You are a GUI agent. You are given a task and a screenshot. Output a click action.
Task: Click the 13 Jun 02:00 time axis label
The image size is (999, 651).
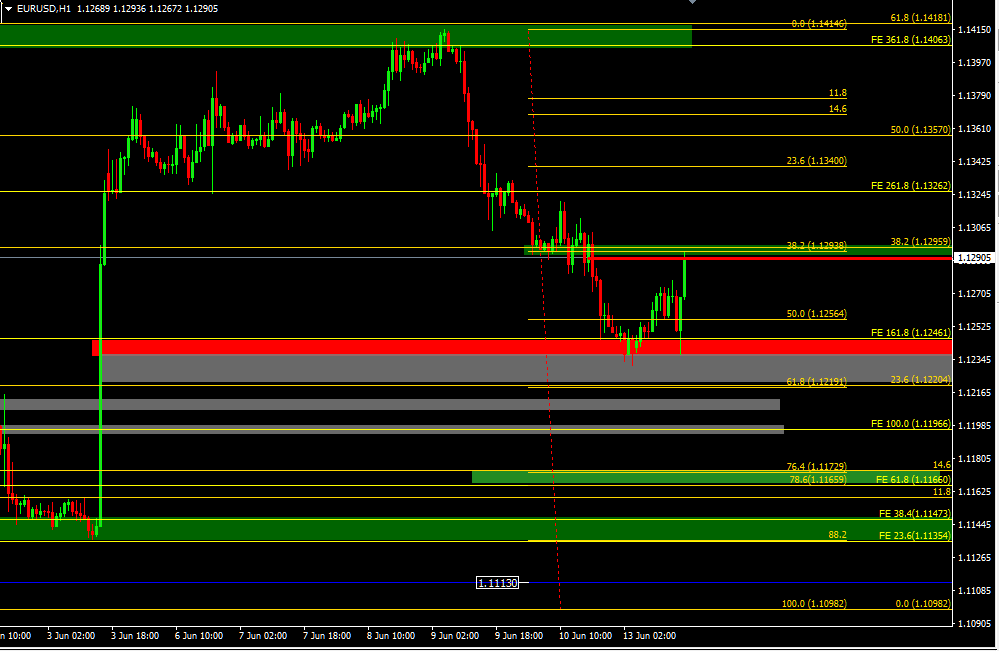click(649, 636)
